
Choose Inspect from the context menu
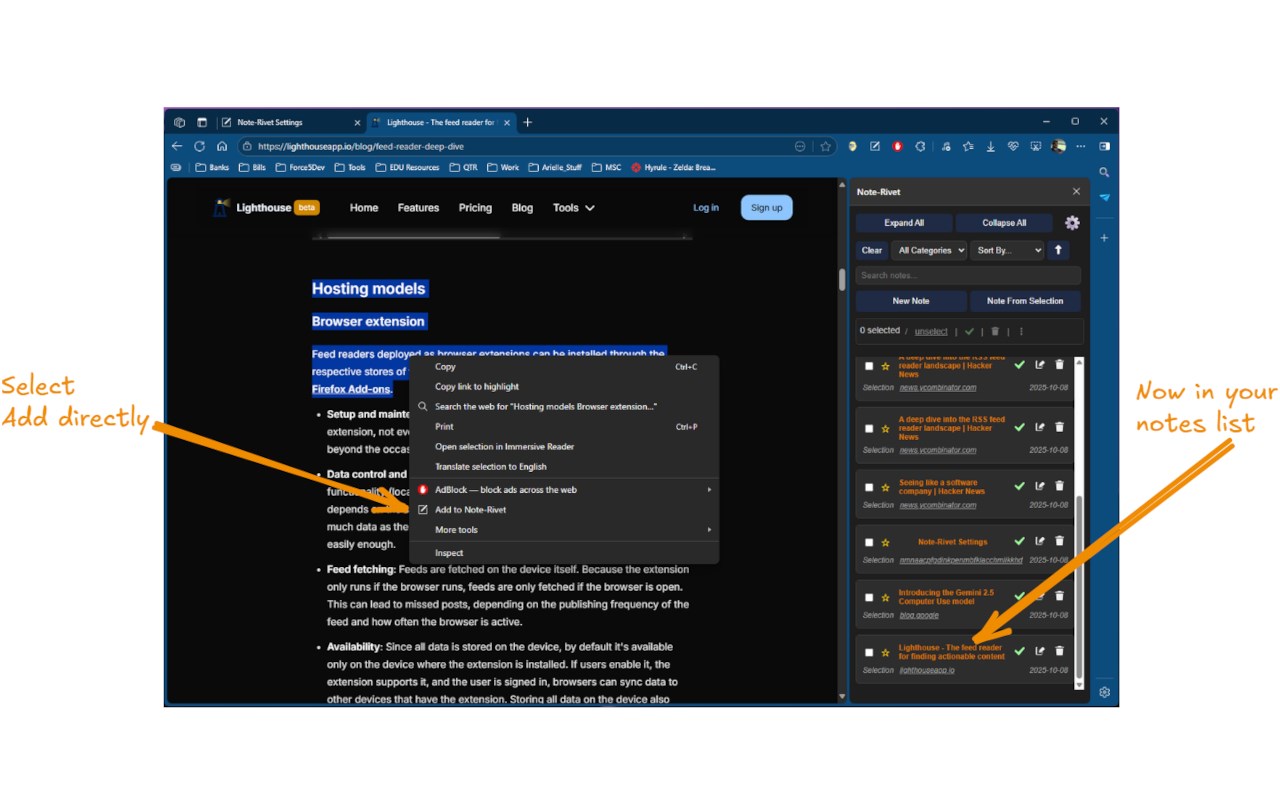tap(566, 553)
